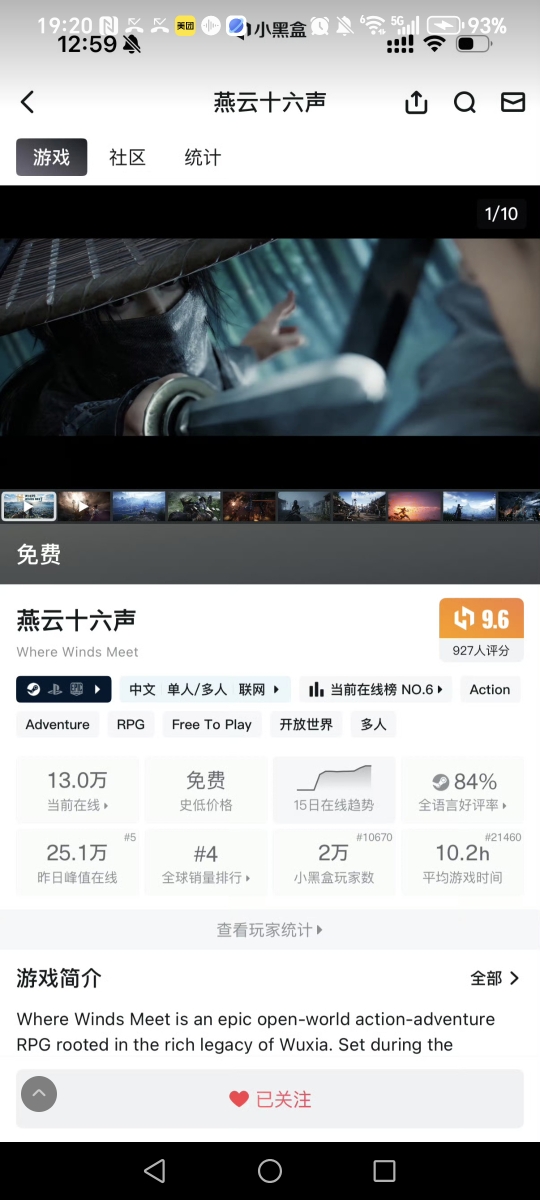The height and width of the screenshot is (1200, 540).
Task: Expand 查看玩家统计 section
Action: (x=270, y=930)
